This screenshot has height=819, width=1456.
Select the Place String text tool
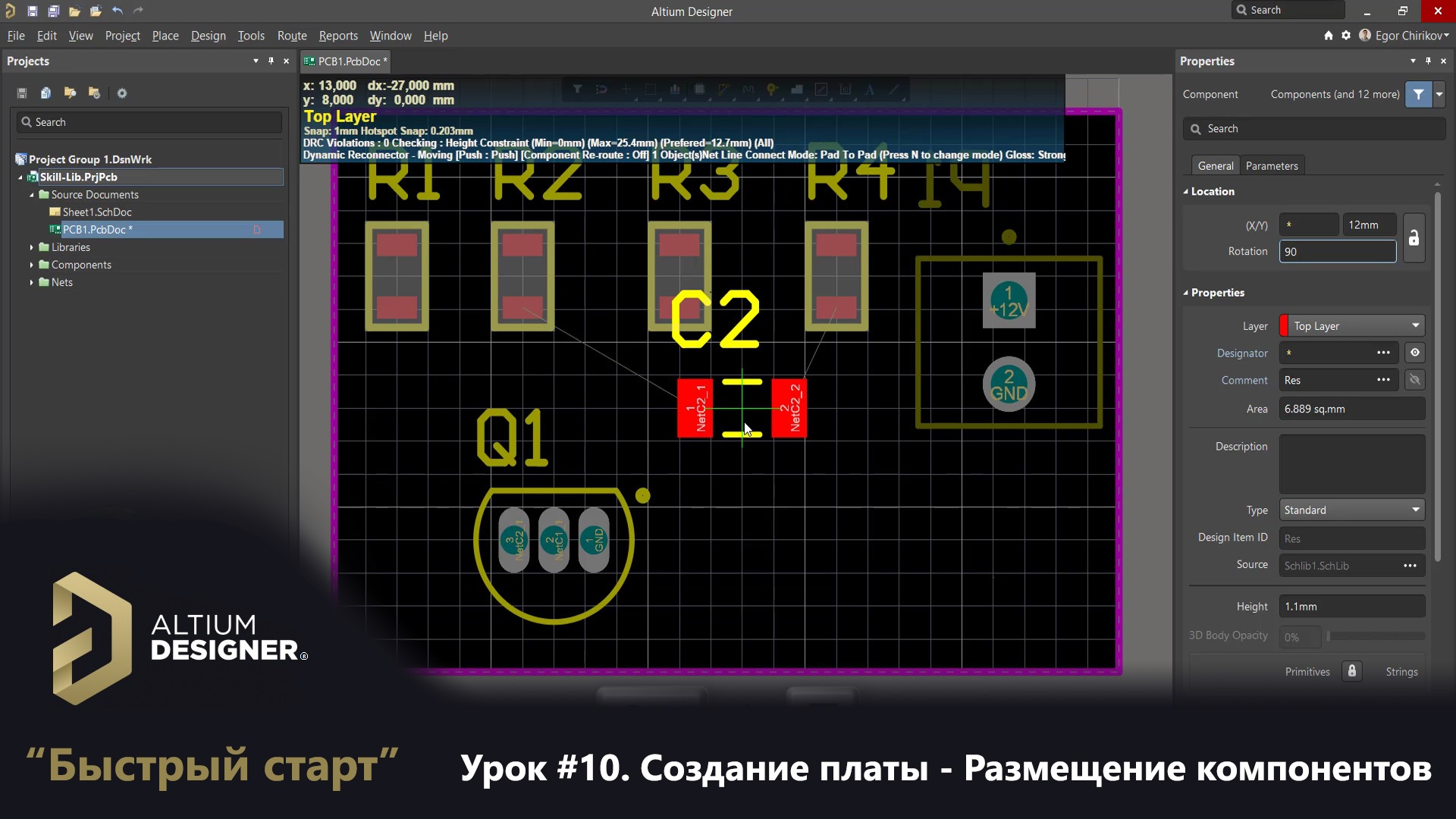870,89
